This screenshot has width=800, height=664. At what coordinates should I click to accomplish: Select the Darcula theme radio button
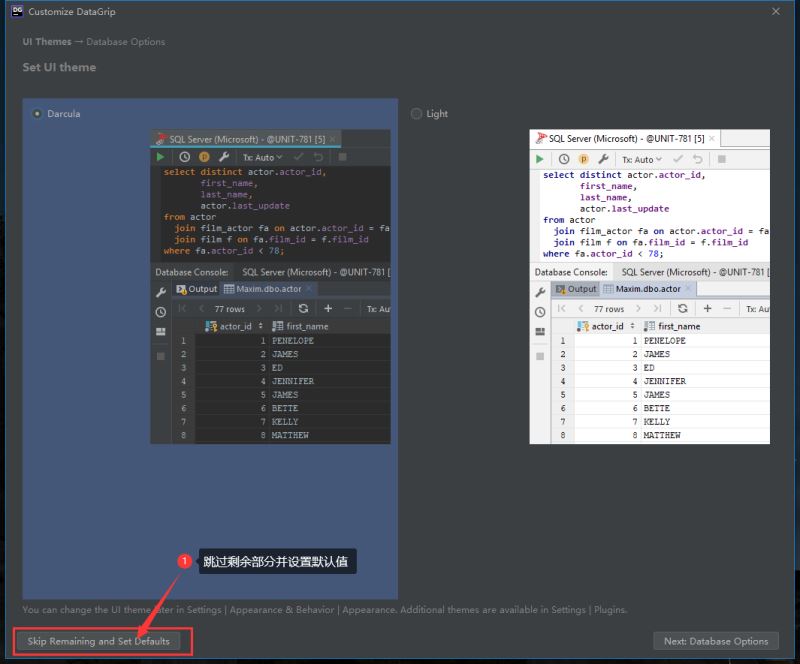pos(37,113)
